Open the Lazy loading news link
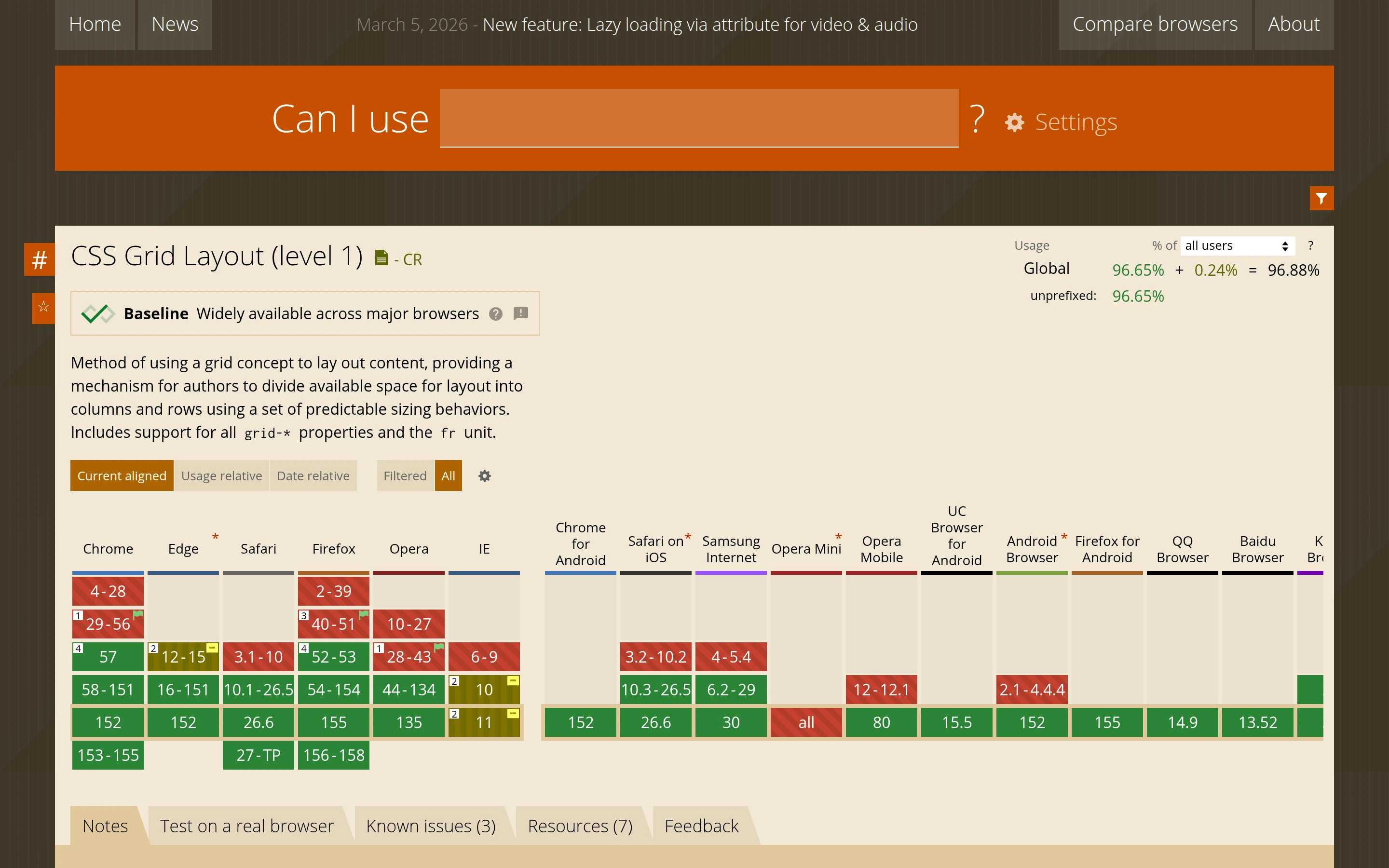This screenshot has width=1389, height=868. tap(700, 25)
